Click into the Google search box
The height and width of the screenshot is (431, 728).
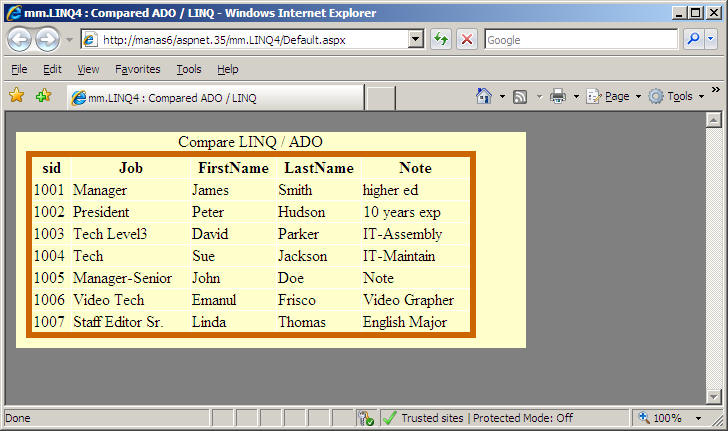[x=580, y=39]
